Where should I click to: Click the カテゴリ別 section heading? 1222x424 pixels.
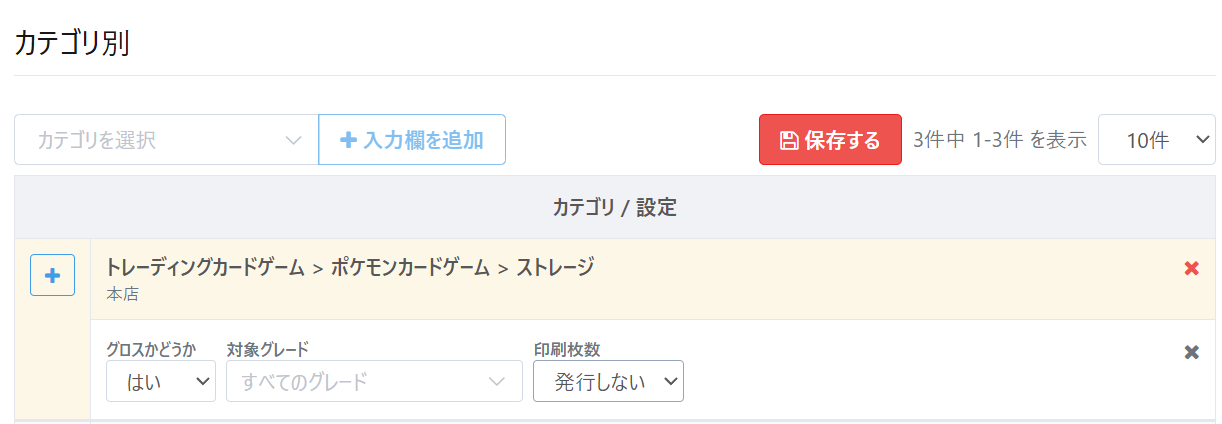coord(71,44)
